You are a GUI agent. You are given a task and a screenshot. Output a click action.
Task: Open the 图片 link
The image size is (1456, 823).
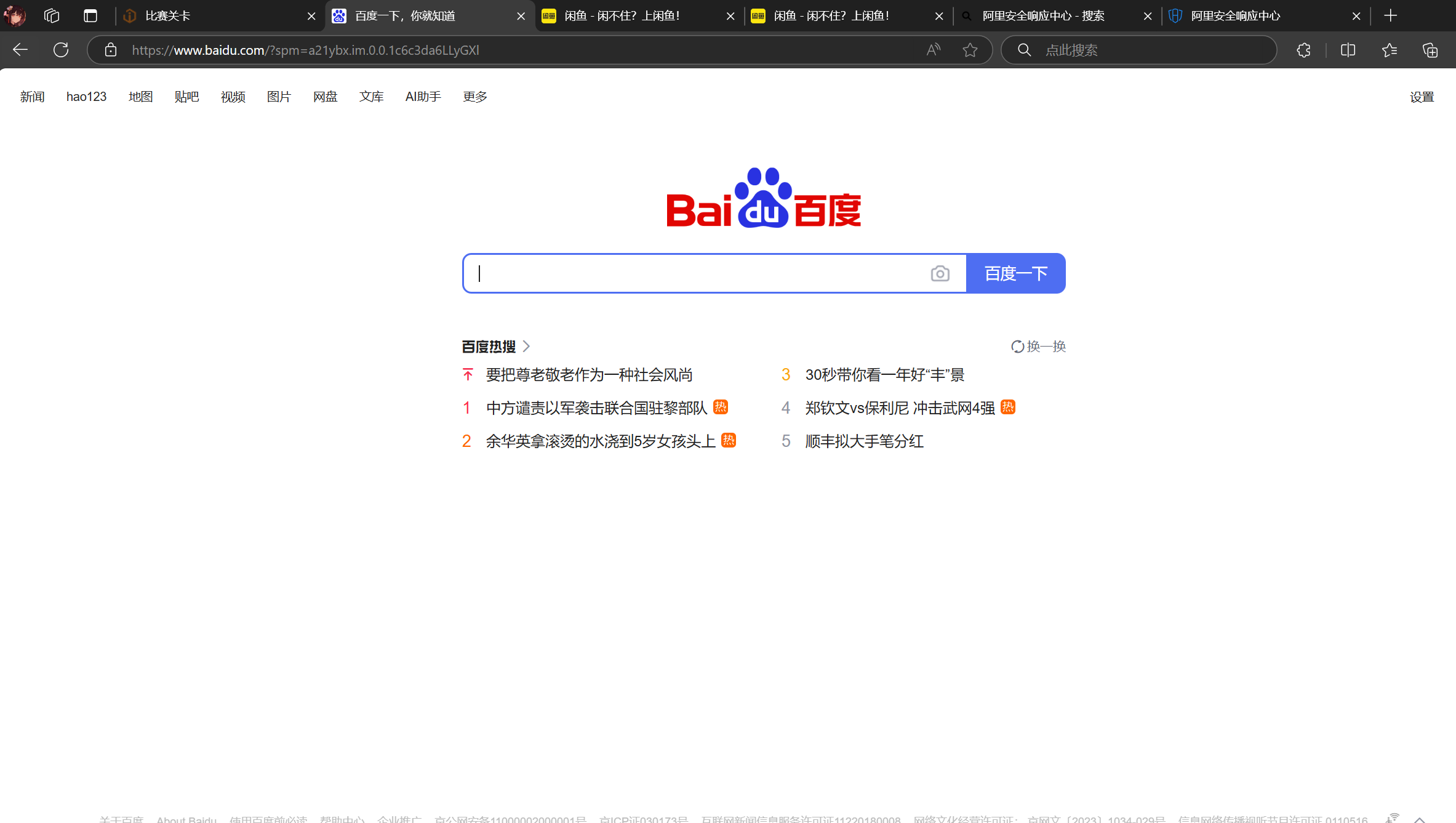pos(279,97)
